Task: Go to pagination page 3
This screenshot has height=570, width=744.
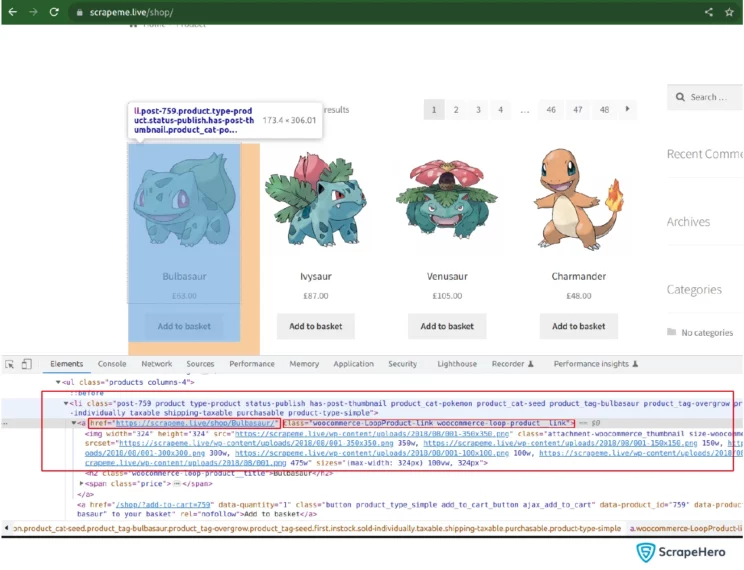Action: 478,110
